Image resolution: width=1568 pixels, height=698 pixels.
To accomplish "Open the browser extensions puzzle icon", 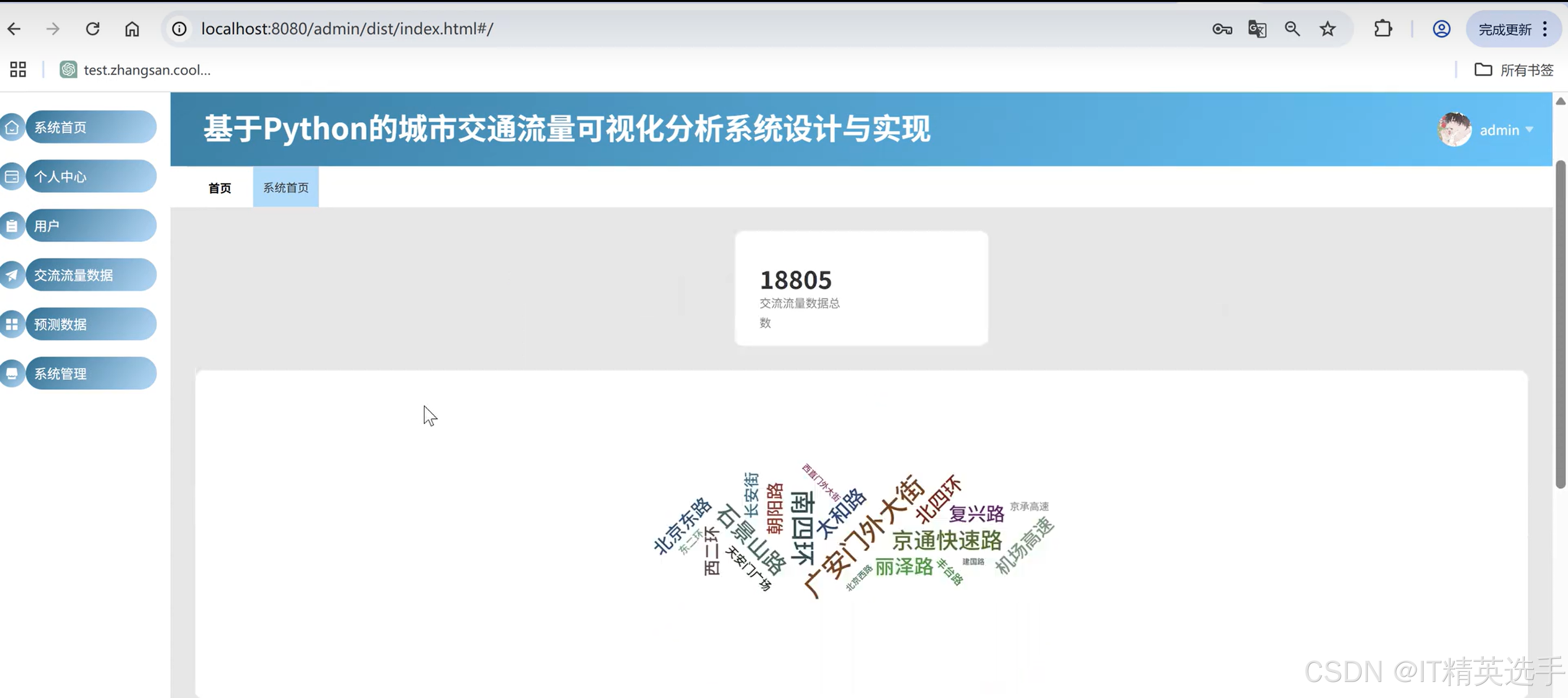I will click(1382, 29).
